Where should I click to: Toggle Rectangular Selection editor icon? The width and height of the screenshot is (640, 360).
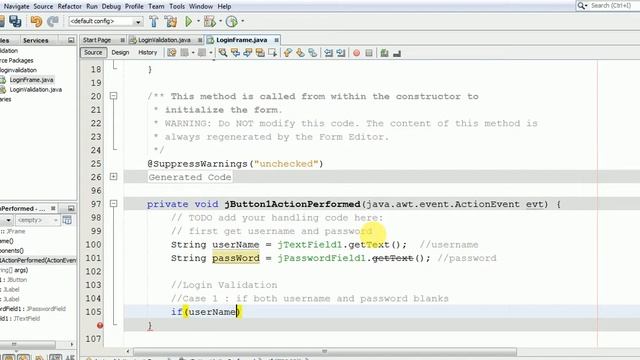(x=272, y=53)
